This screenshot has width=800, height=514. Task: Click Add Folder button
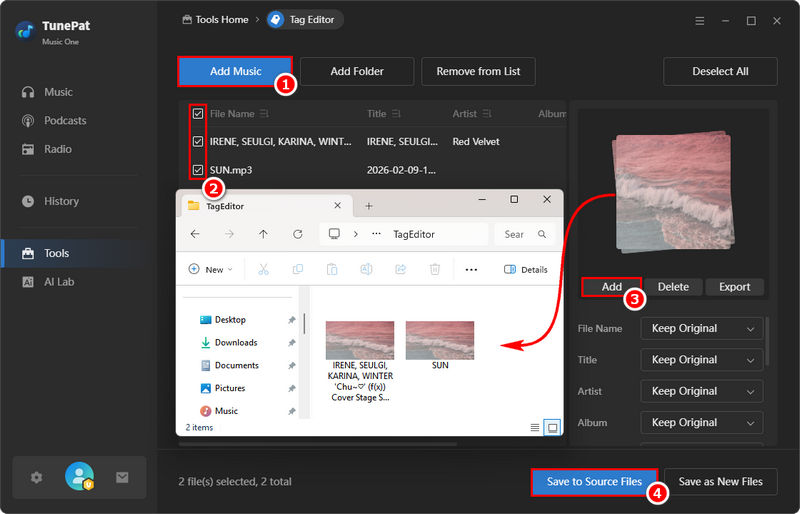coord(357,71)
